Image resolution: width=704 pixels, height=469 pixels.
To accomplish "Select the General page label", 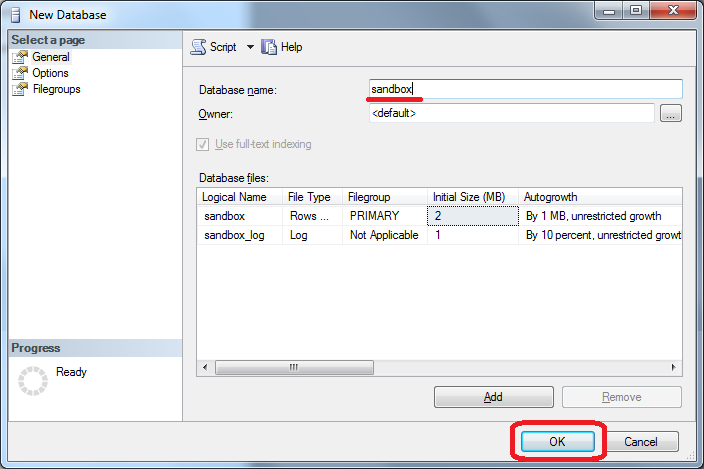I will [x=51, y=57].
